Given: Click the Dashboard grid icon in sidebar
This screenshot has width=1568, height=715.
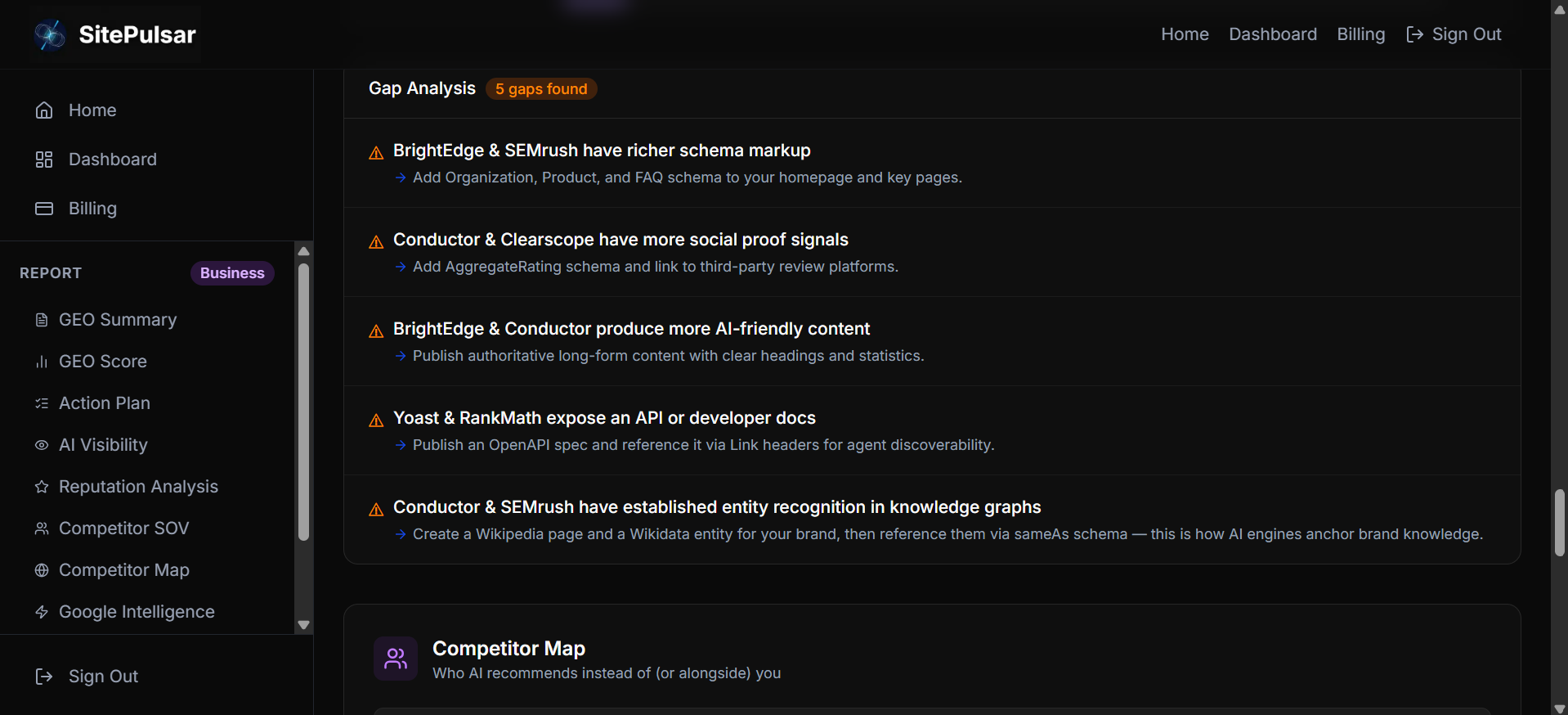Looking at the screenshot, I should [44, 160].
